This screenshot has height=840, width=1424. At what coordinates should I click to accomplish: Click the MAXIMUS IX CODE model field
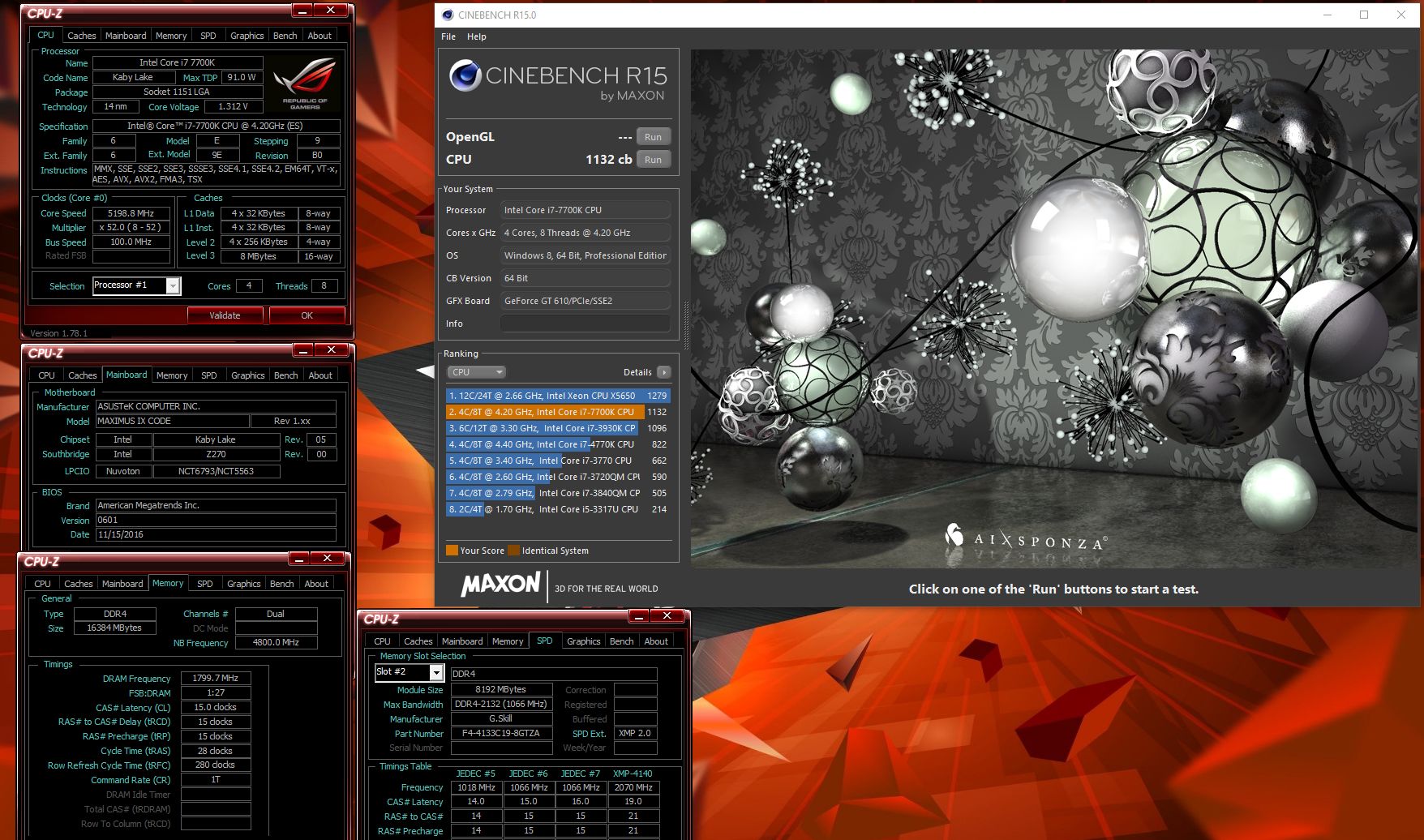172,422
